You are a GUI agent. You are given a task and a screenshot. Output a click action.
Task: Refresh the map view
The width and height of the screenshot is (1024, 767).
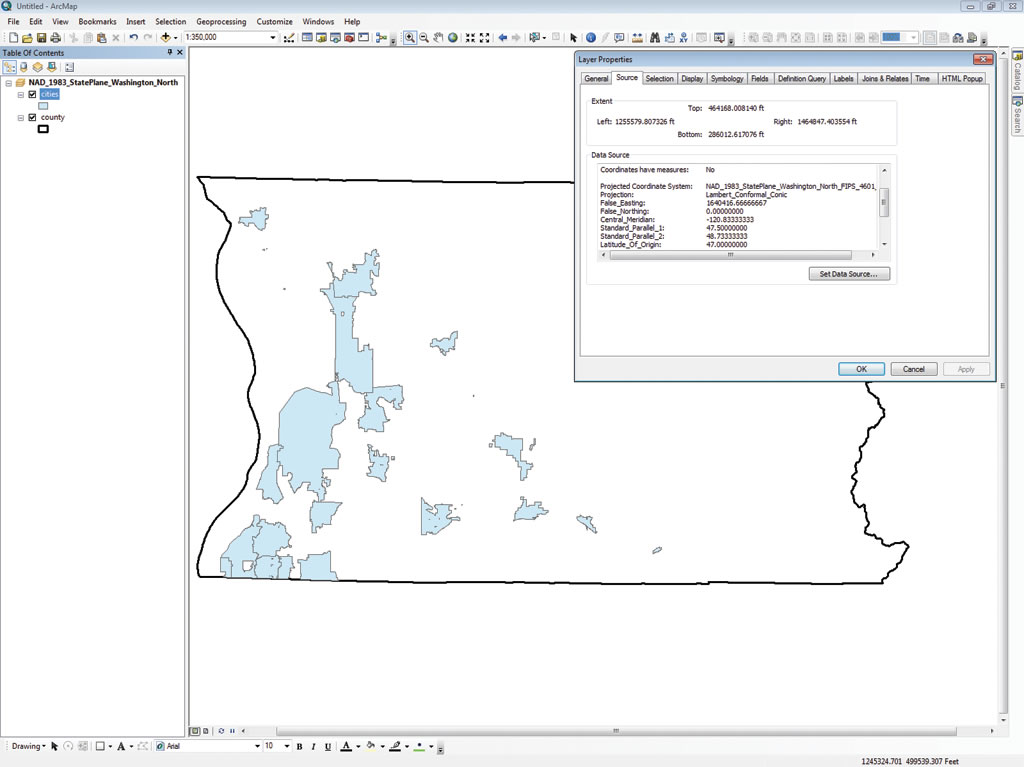coord(221,731)
